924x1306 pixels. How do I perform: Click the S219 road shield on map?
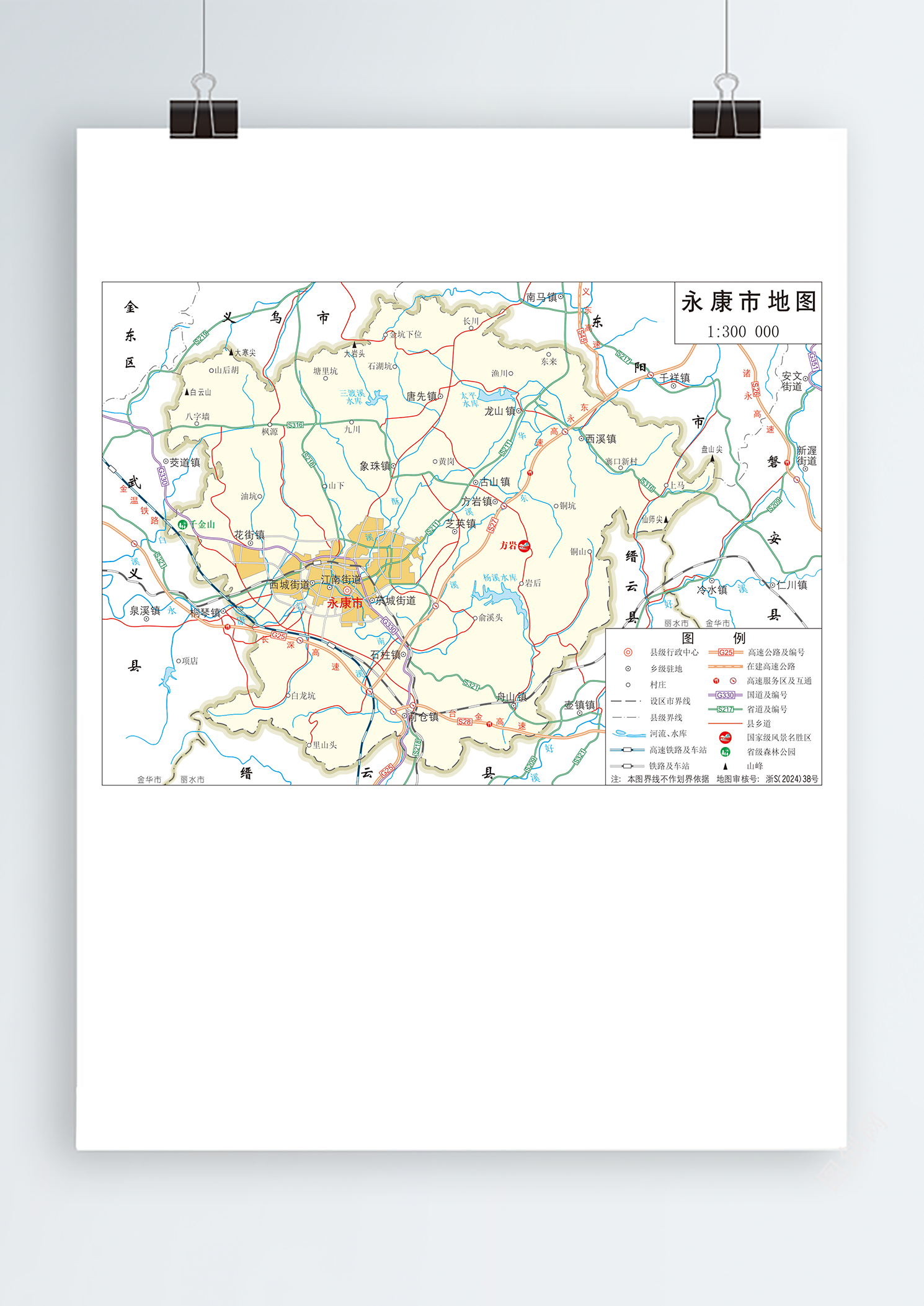(201, 338)
